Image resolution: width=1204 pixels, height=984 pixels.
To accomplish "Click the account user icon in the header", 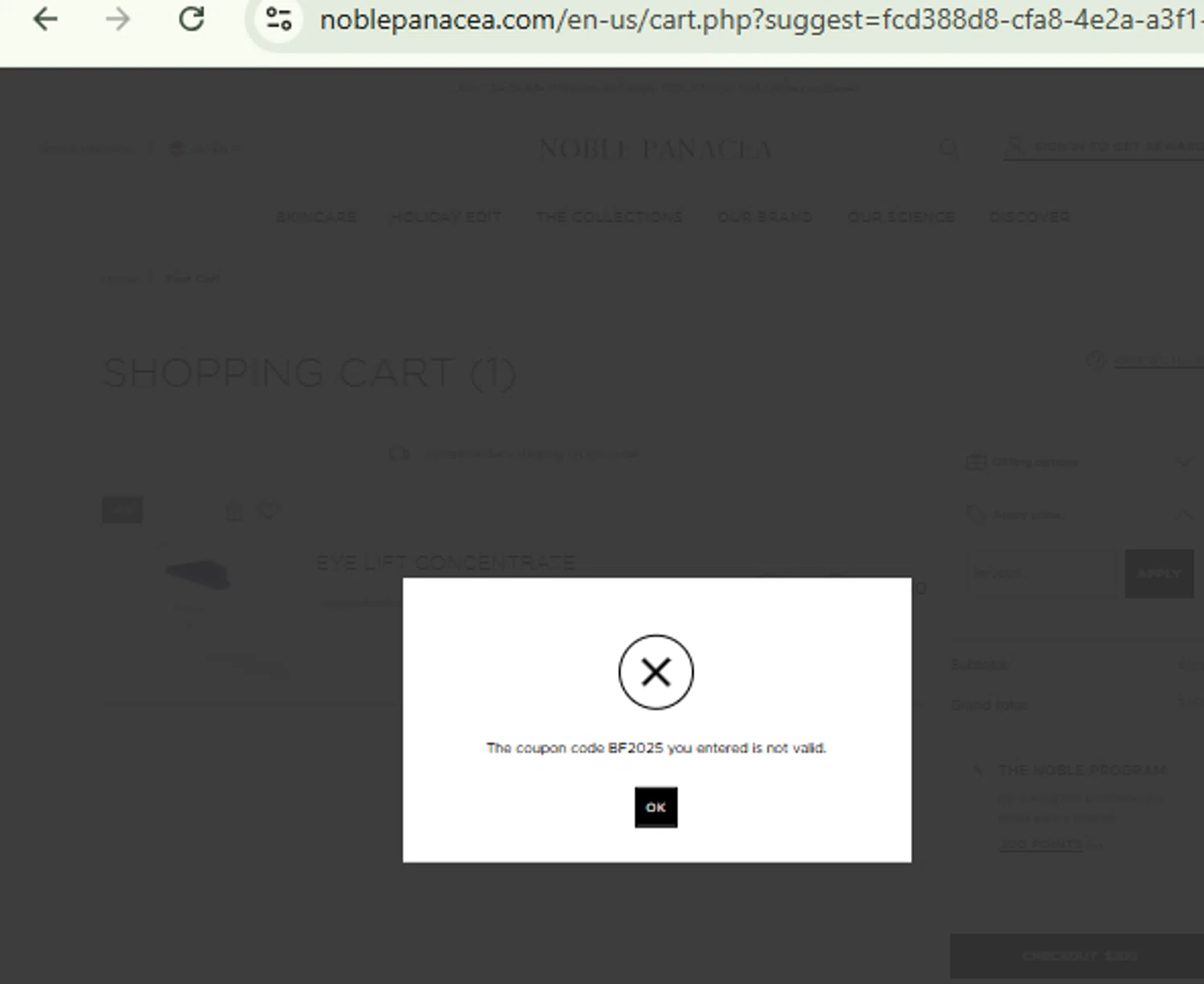I will (1015, 147).
